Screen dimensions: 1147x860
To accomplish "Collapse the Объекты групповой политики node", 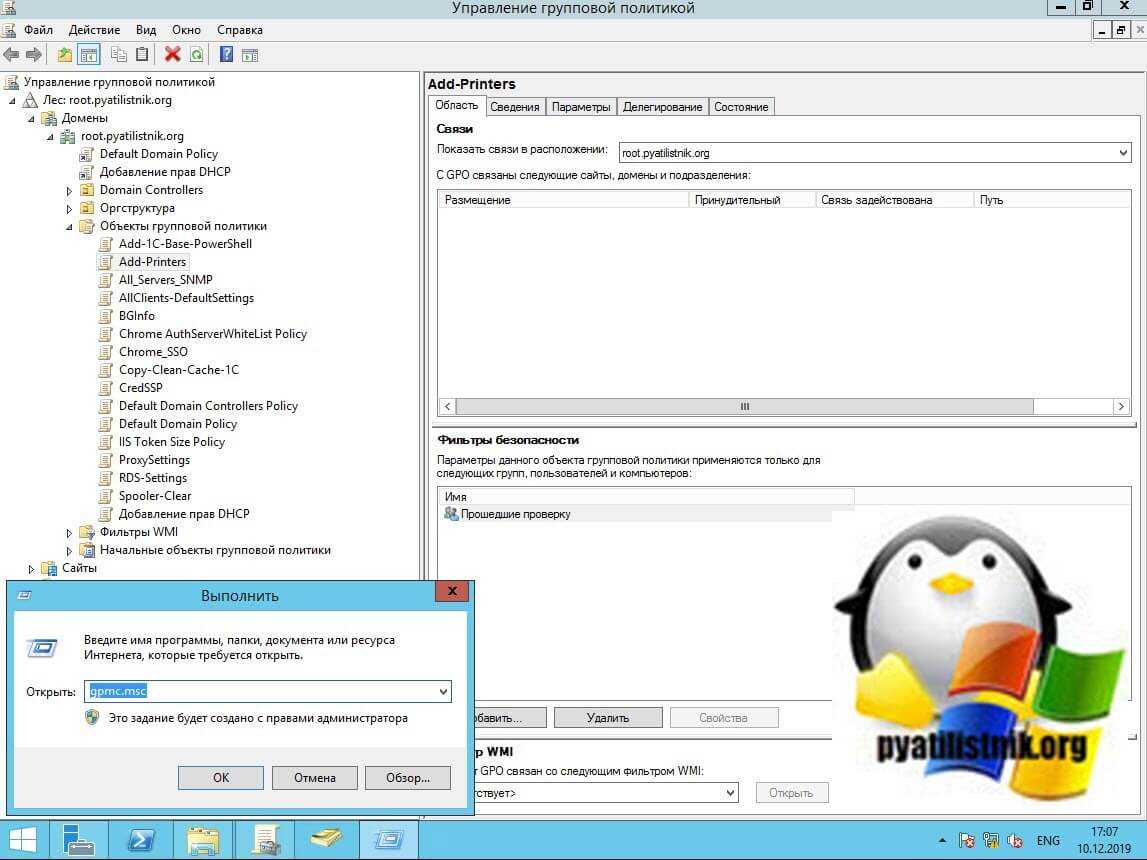I will pos(70,227).
